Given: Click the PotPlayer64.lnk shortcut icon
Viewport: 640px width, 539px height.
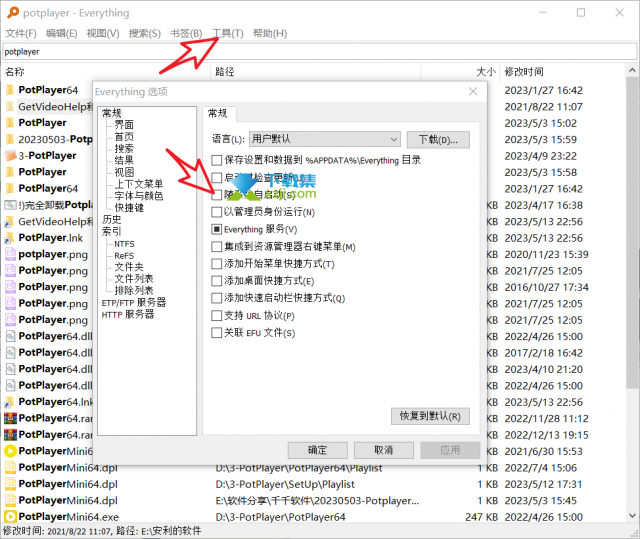Looking at the screenshot, I should click(9, 402).
